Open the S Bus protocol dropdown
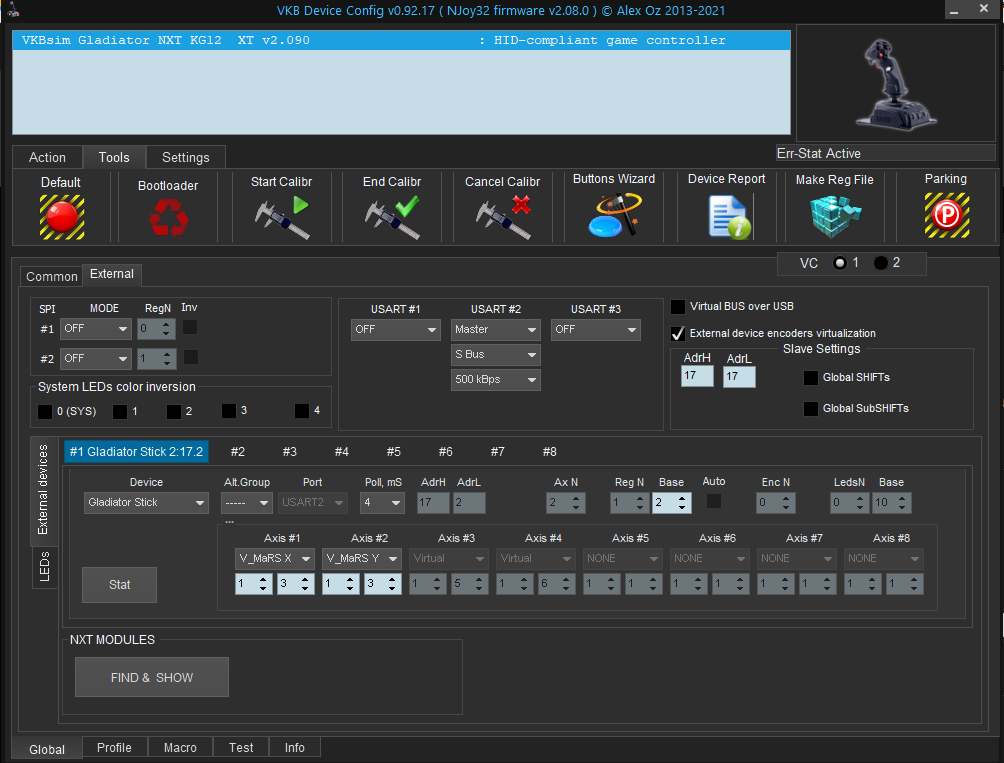The image size is (1004, 763). (496, 355)
